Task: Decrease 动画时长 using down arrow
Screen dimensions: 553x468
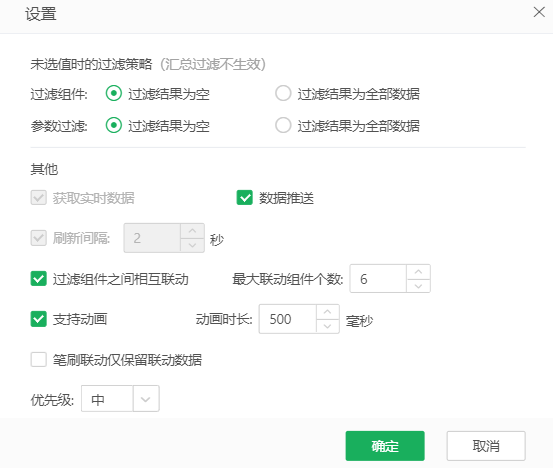Action: (327, 326)
